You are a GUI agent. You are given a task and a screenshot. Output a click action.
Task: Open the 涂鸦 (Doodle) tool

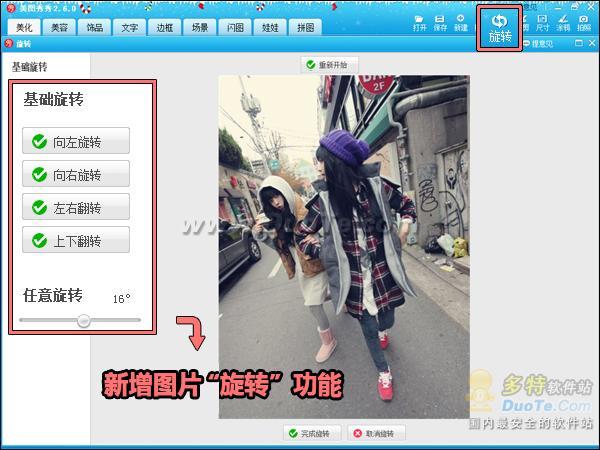coord(562,22)
